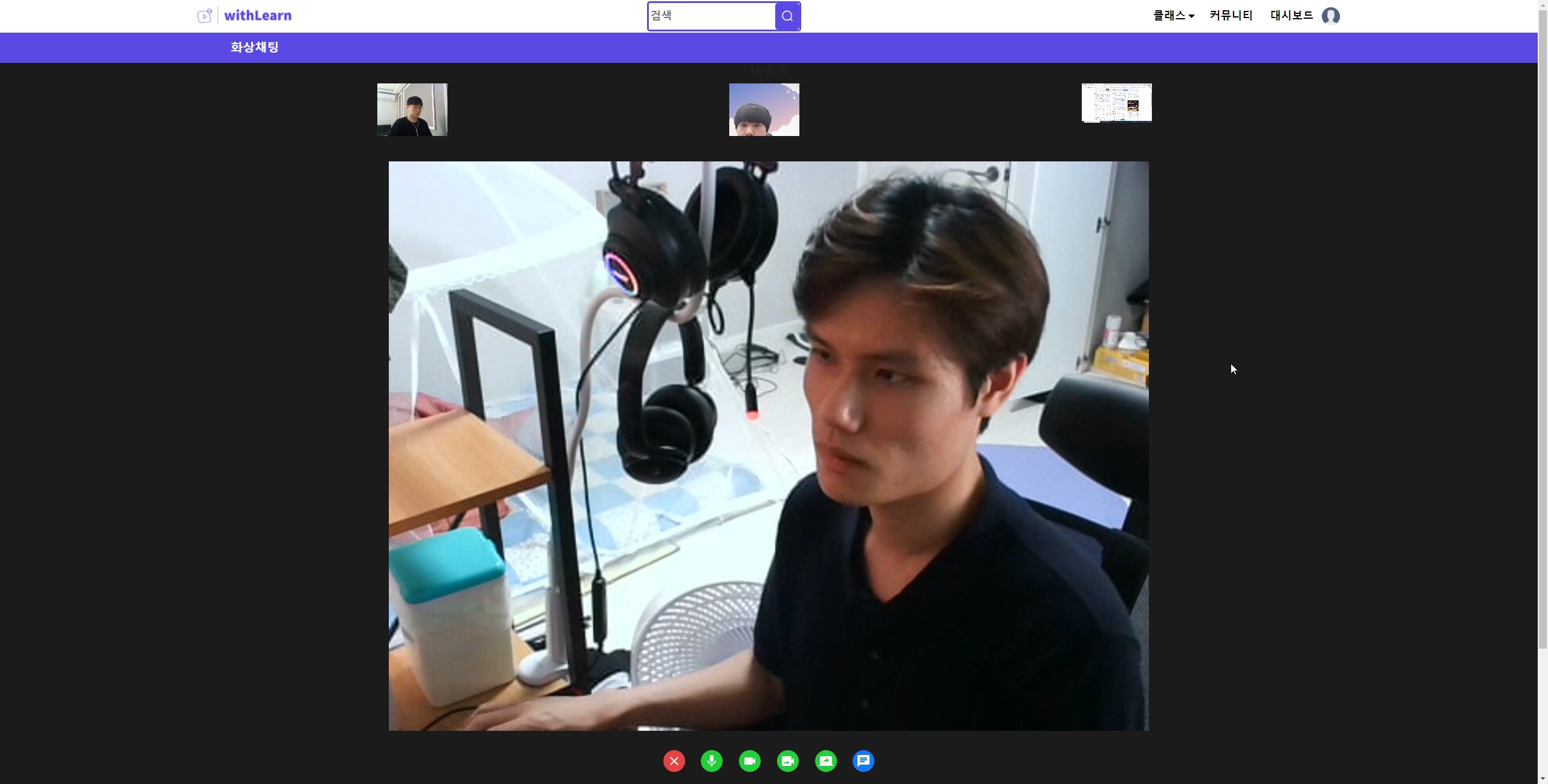Open the user profile avatar
Screen dimensions: 1548x784
coord(1330,16)
